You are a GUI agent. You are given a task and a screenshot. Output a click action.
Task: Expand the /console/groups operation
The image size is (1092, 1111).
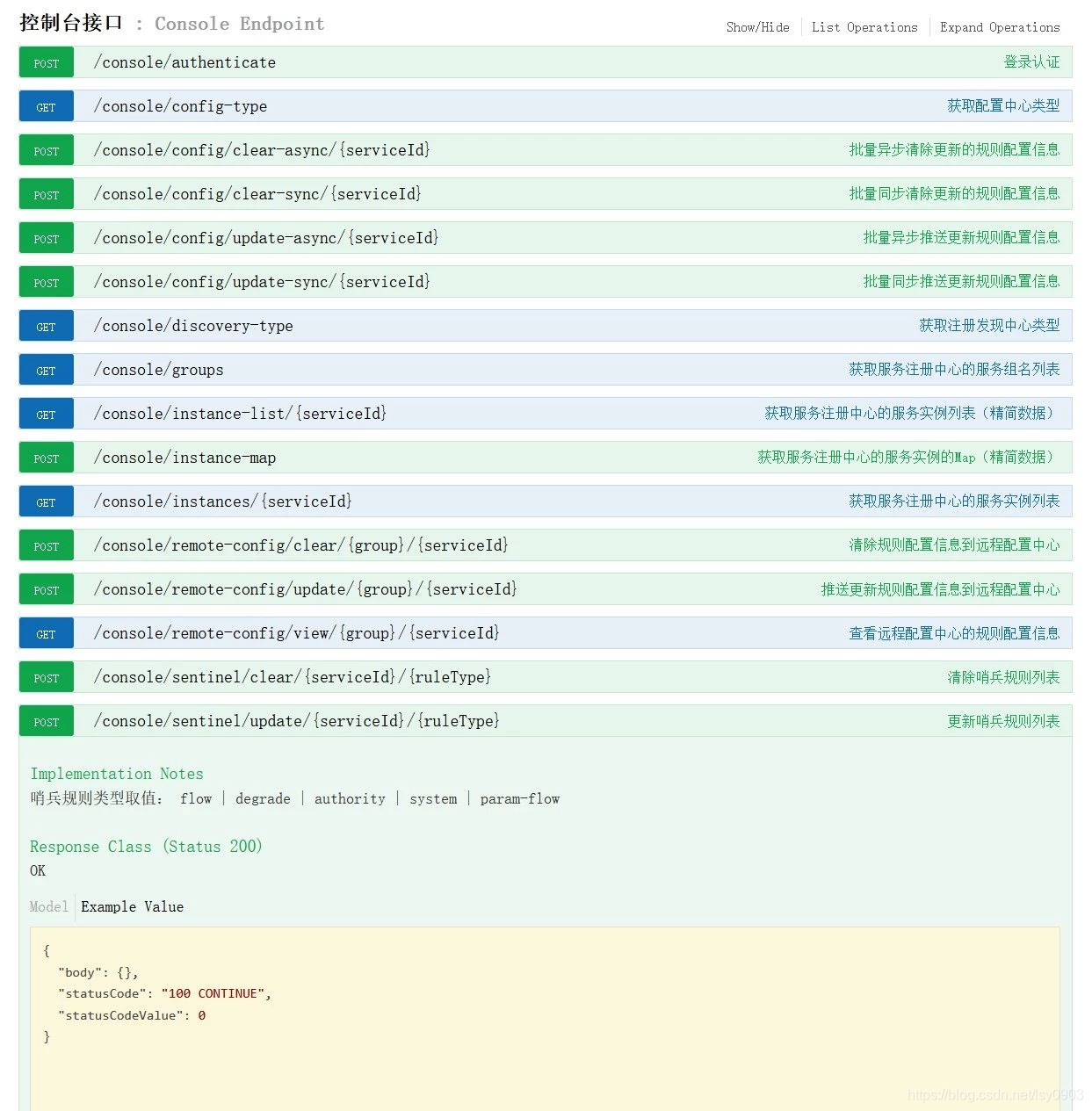coord(158,370)
